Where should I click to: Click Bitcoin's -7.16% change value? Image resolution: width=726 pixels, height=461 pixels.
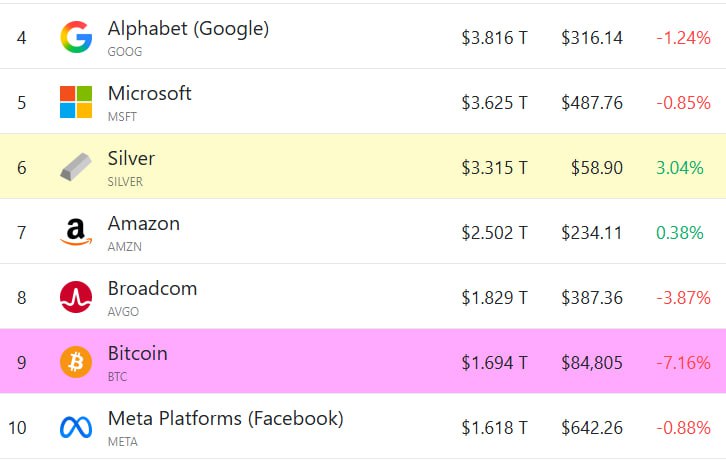pyautogui.click(x=683, y=362)
